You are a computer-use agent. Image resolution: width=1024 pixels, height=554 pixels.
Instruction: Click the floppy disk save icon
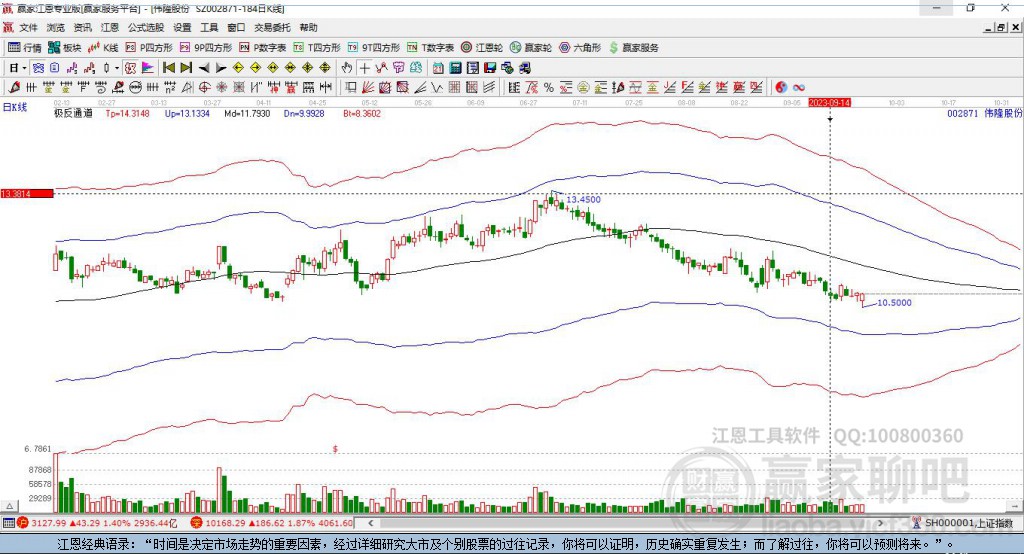click(490, 68)
